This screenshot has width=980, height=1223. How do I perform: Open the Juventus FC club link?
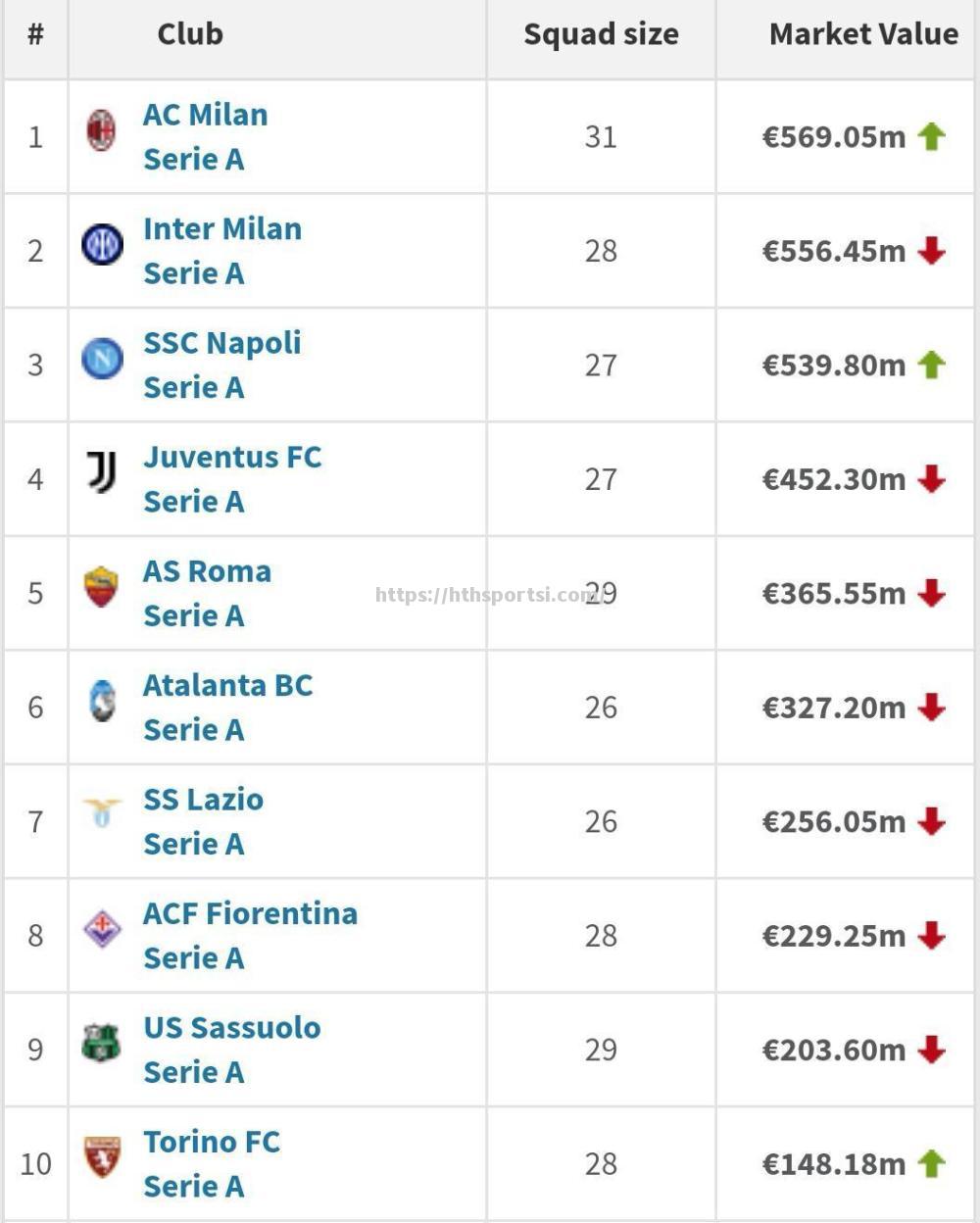point(232,457)
